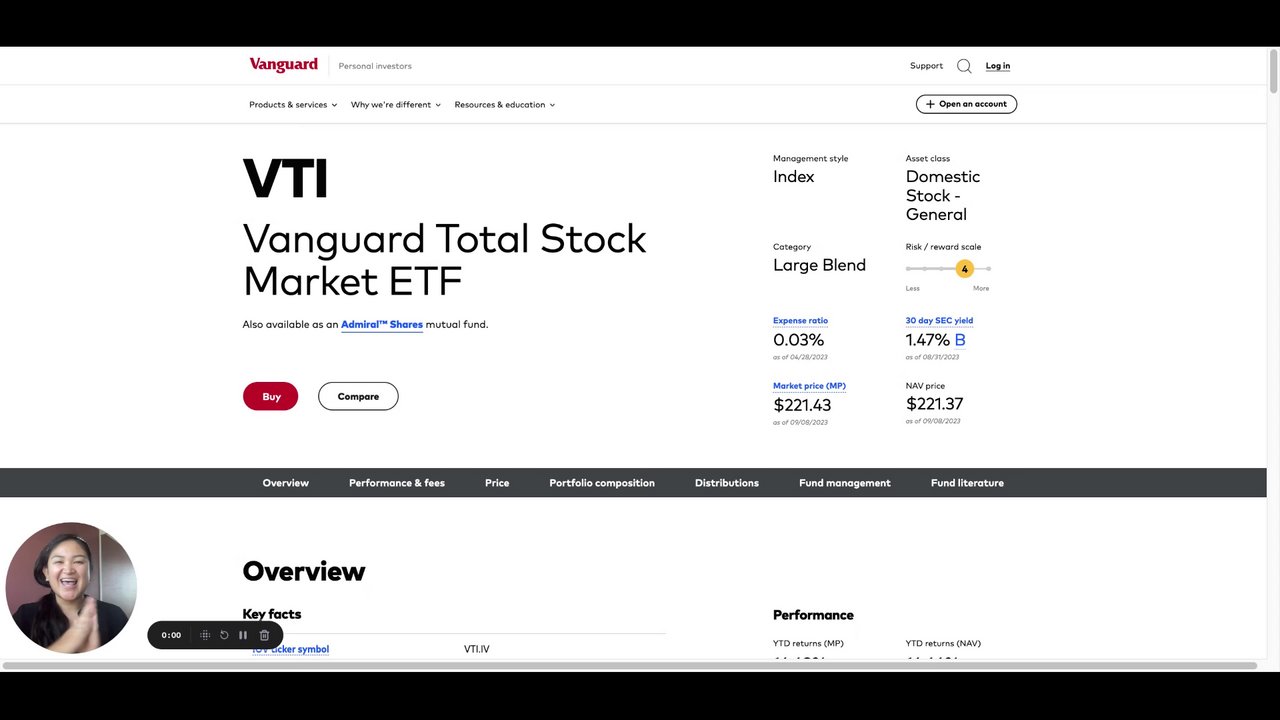Expand Products & services menu
Image resolution: width=1280 pixels, height=720 pixels.
click(293, 105)
